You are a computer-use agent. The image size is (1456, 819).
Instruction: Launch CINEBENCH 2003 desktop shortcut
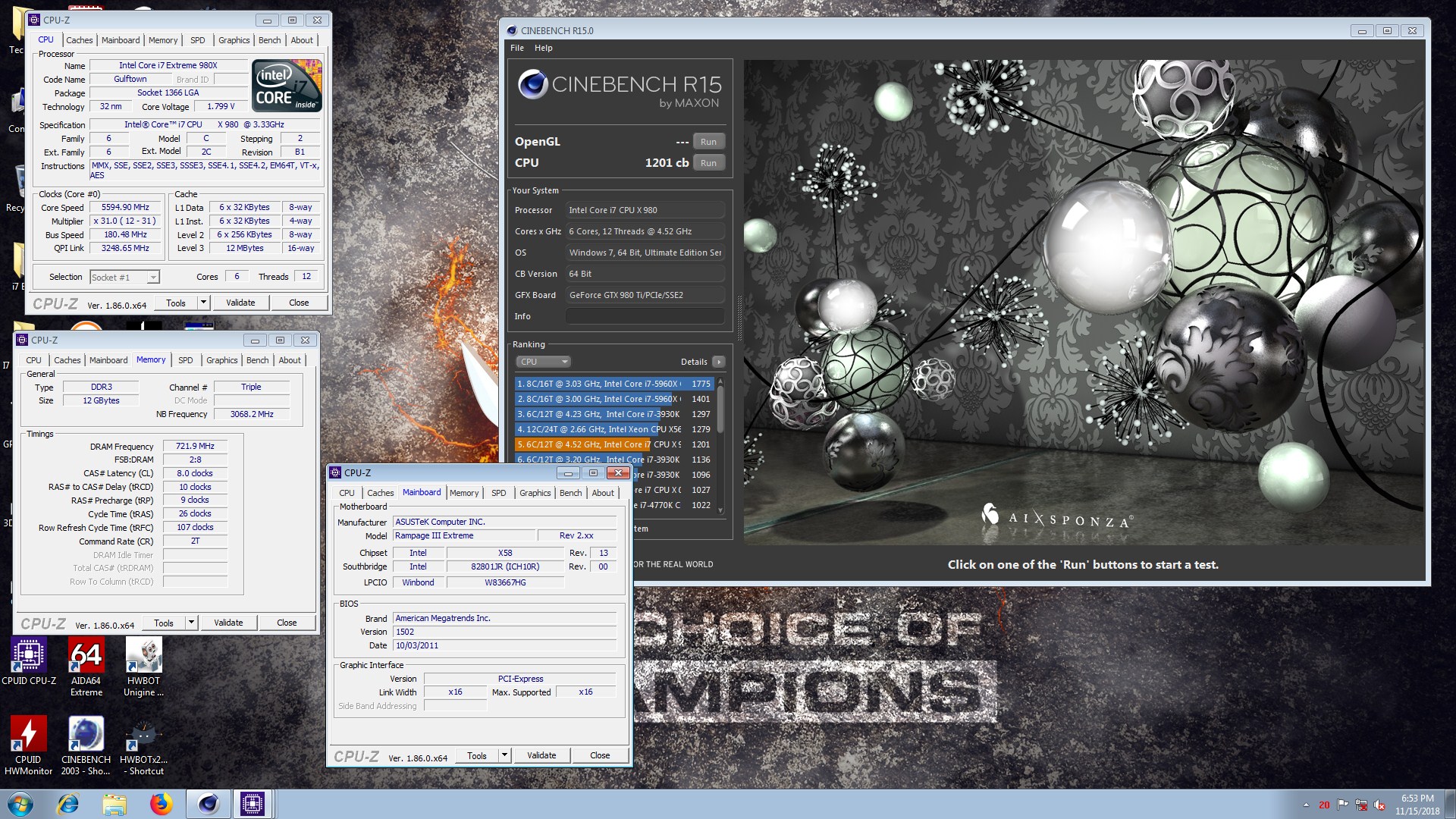tap(86, 746)
